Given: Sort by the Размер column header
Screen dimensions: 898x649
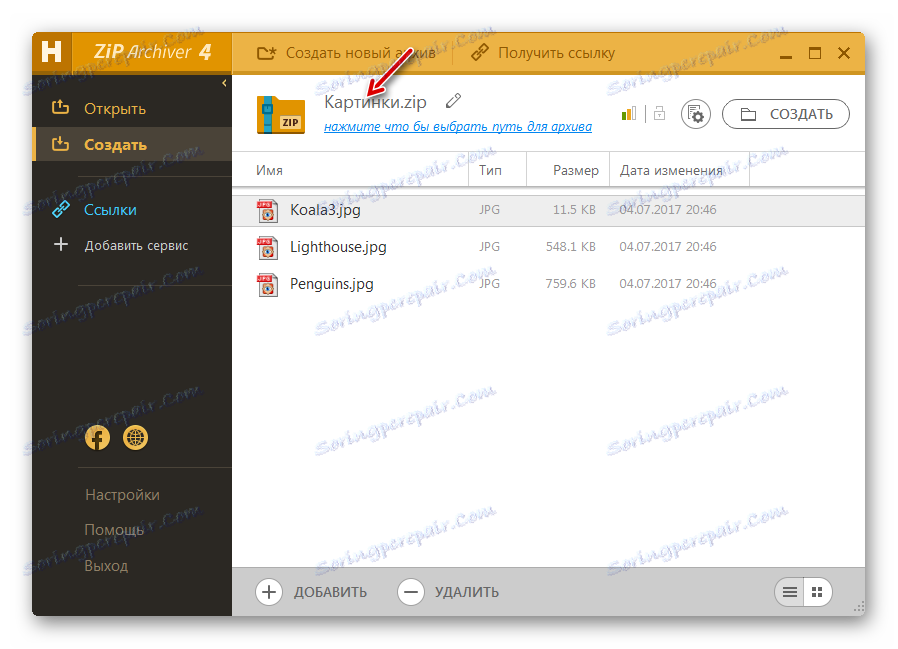Looking at the screenshot, I should pyautogui.click(x=568, y=170).
